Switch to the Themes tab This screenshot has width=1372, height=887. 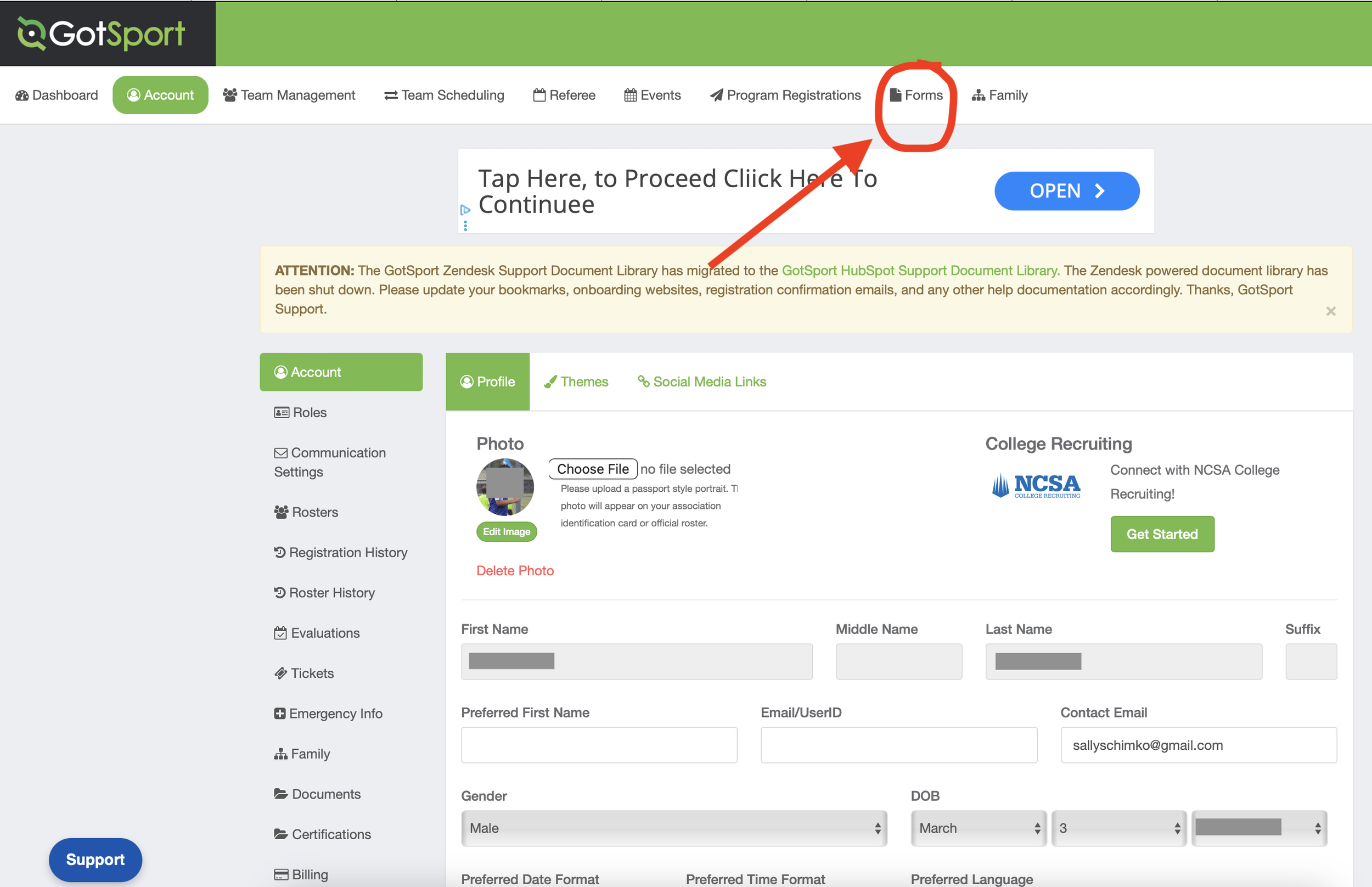coord(576,382)
